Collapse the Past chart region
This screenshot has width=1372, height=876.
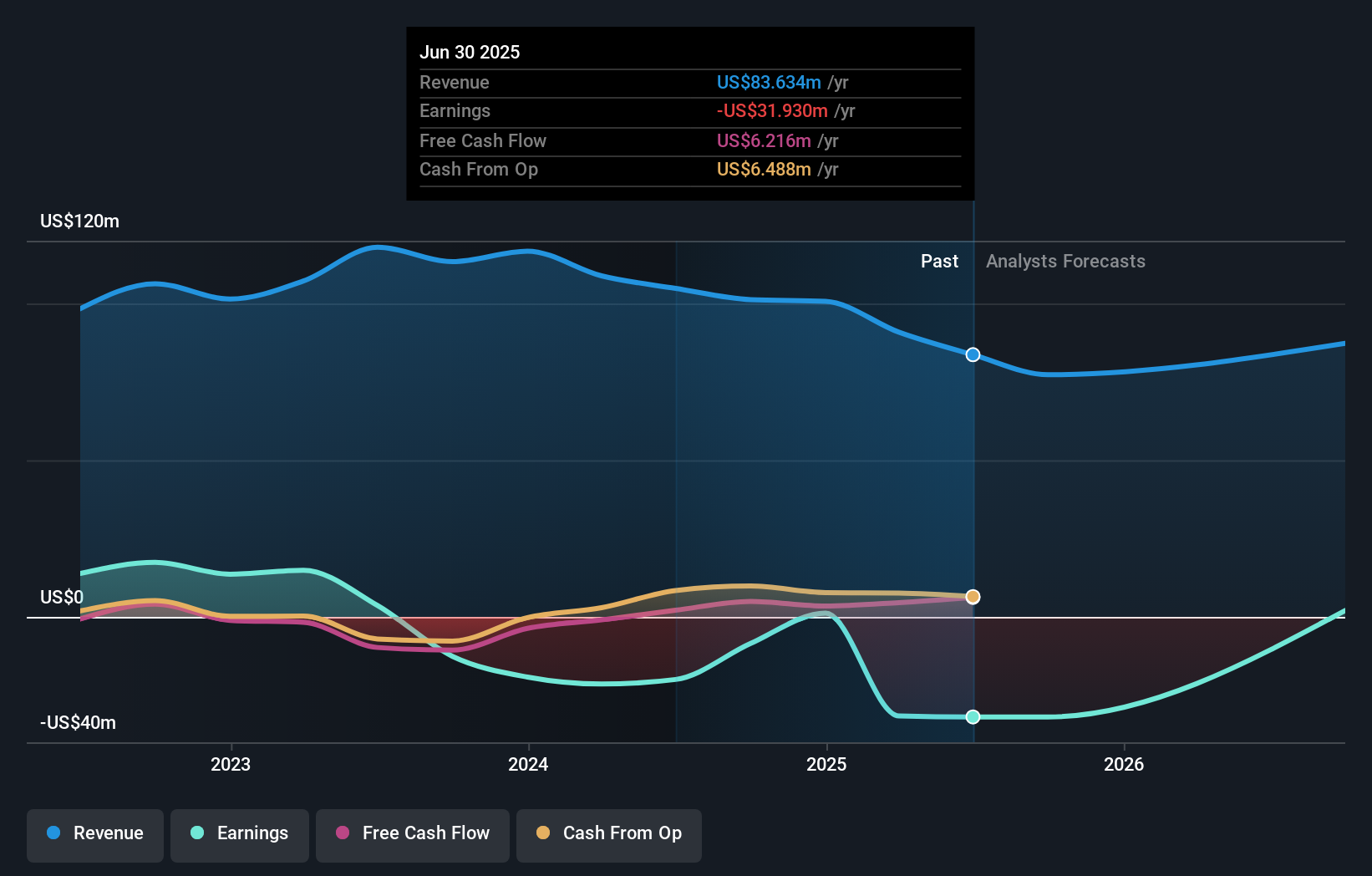[939, 261]
